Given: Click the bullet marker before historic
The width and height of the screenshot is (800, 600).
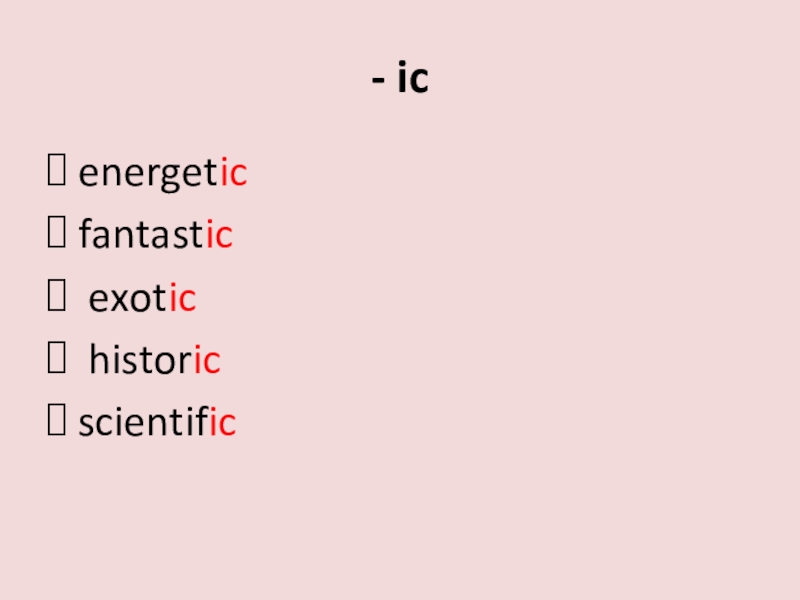Looking at the screenshot, I should (x=59, y=361).
